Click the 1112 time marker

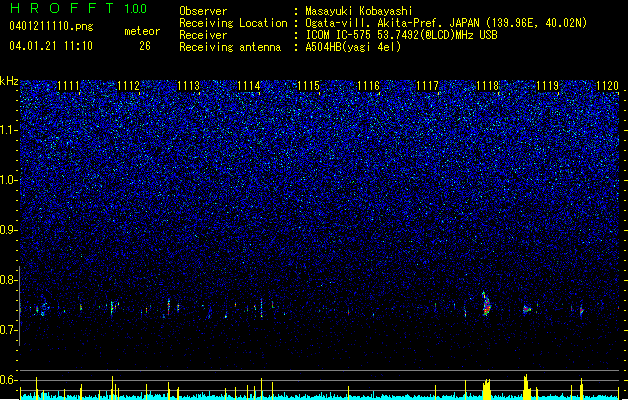[x=128, y=86]
